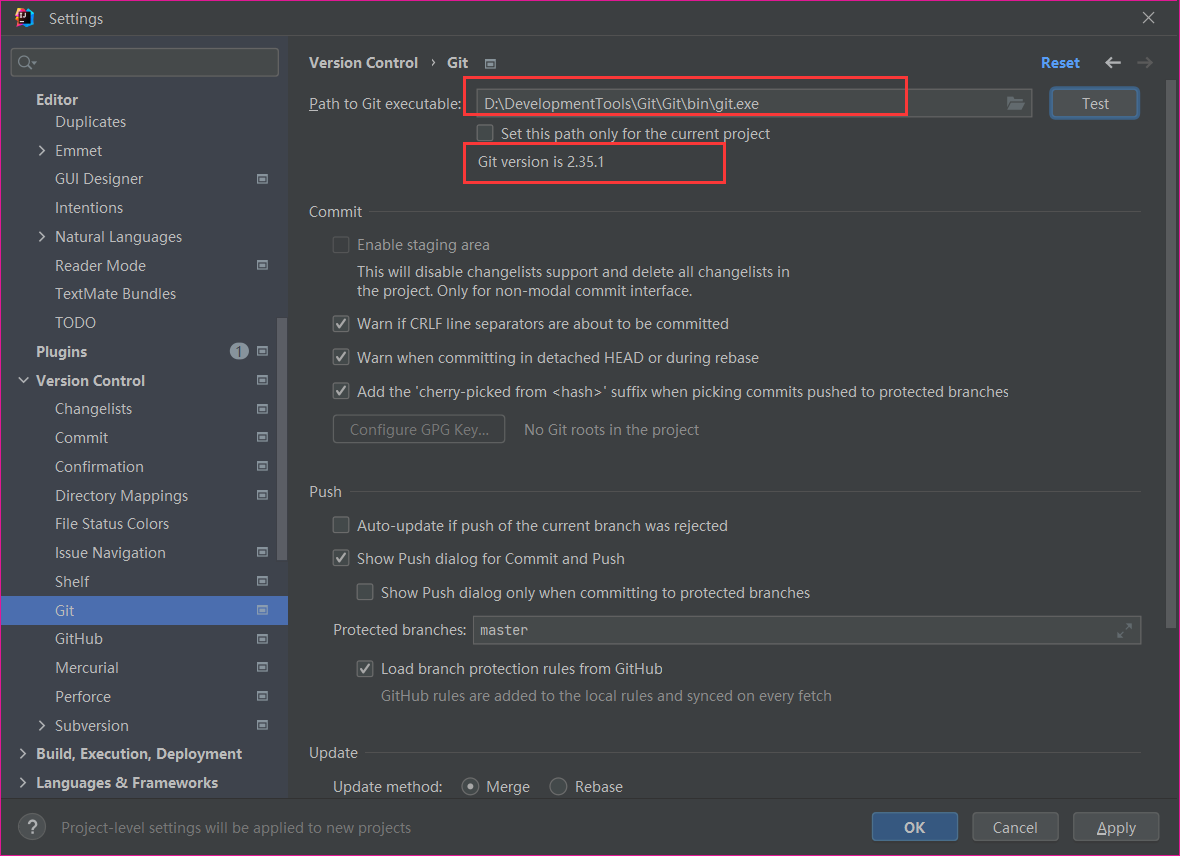Toggle the 'cherry-picked from <hash>' suffix checkbox

point(341,391)
